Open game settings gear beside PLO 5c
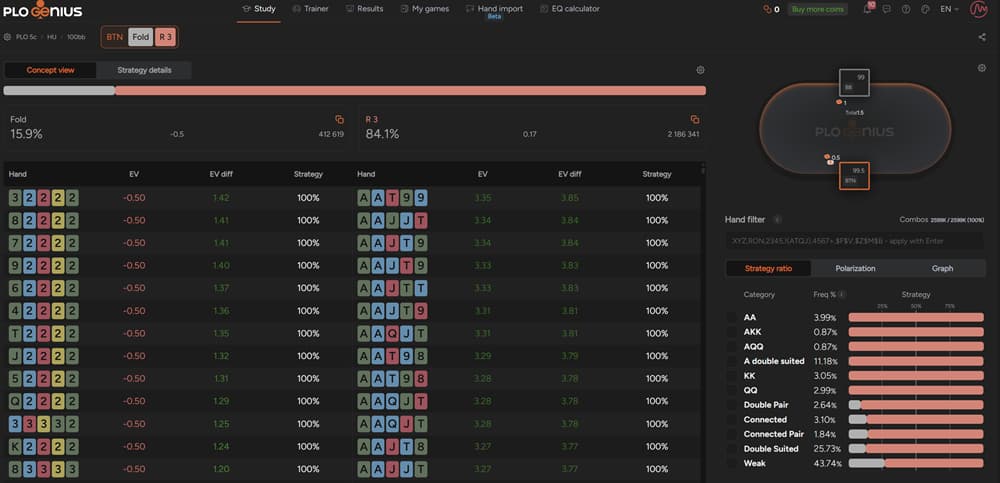This screenshot has width=1000, height=483. (x=7, y=37)
